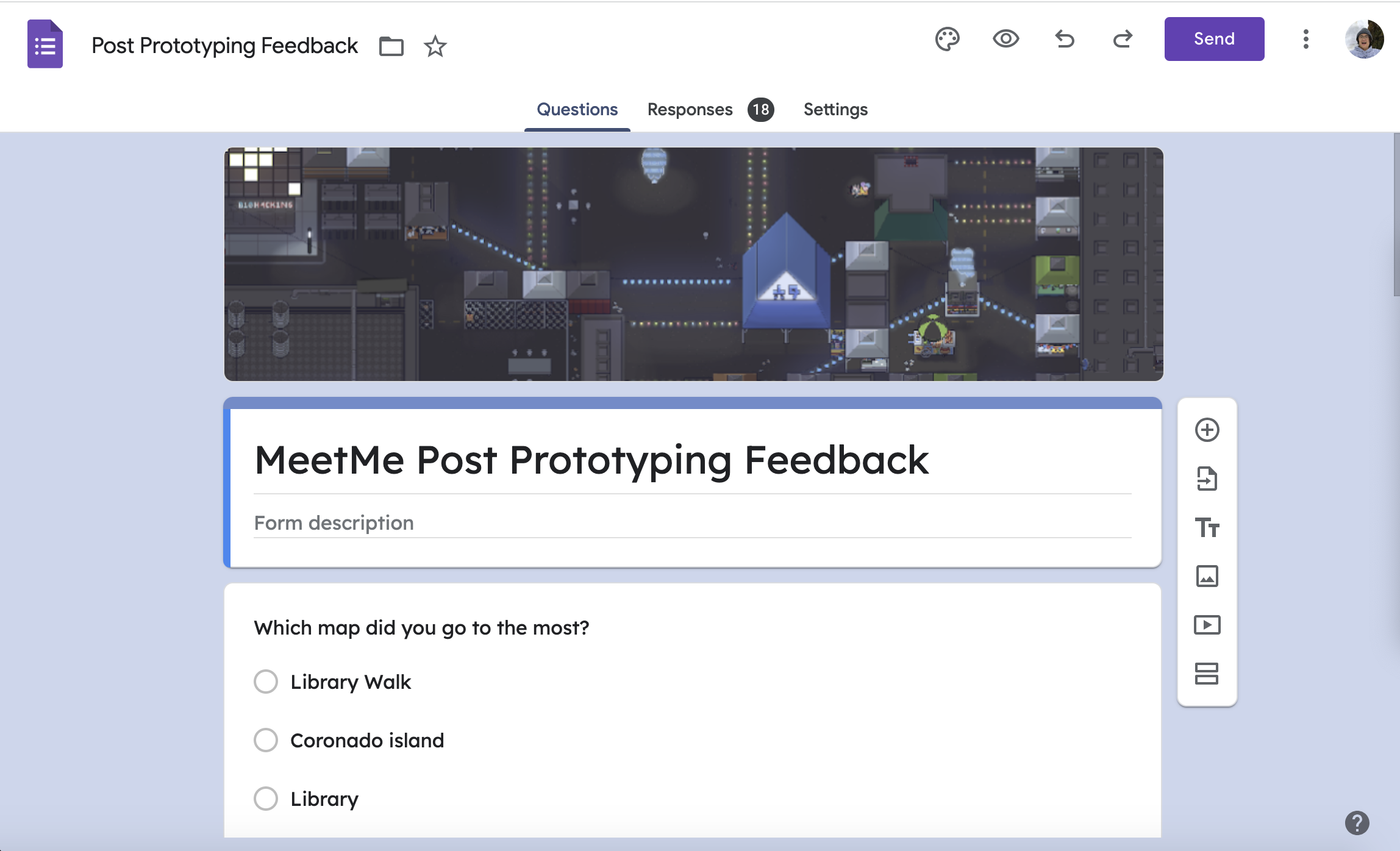Open the customize theme palette
The width and height of the screenshot is (1400, 851).
pos(947,39)
